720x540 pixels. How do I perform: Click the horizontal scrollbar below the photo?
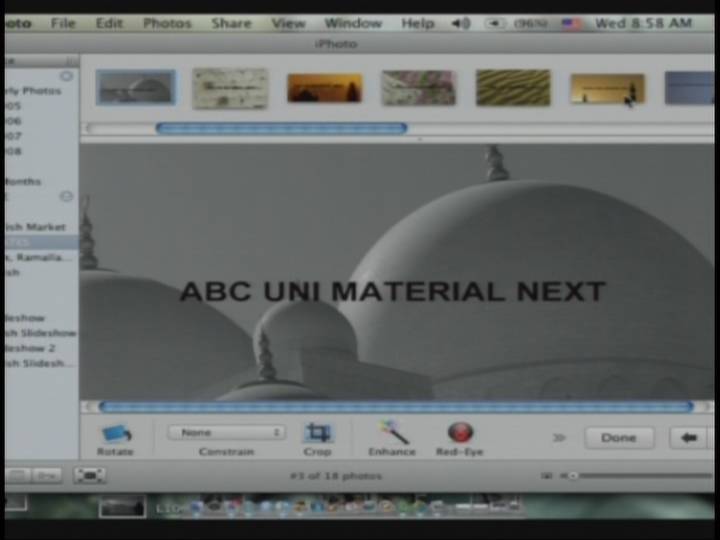(395, 407)
